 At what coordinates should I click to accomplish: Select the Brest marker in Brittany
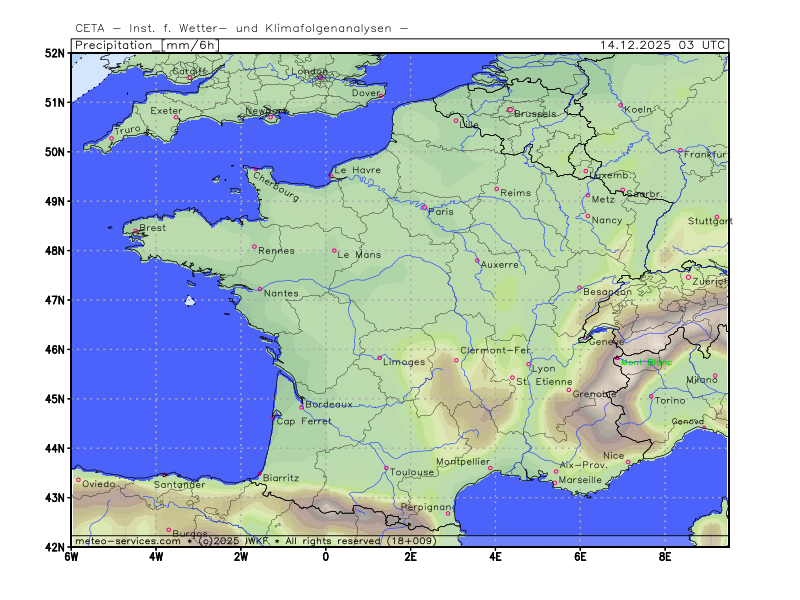pyautogui.click(x=135, y=232)
